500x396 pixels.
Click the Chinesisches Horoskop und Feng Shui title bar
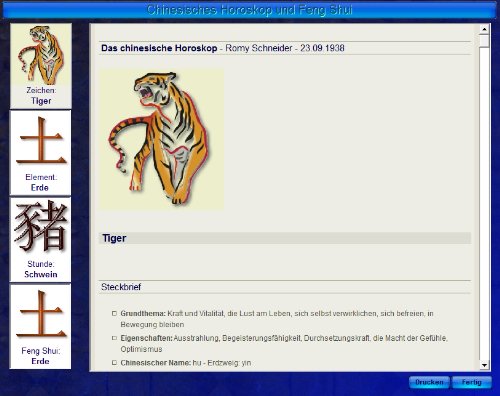249,10
